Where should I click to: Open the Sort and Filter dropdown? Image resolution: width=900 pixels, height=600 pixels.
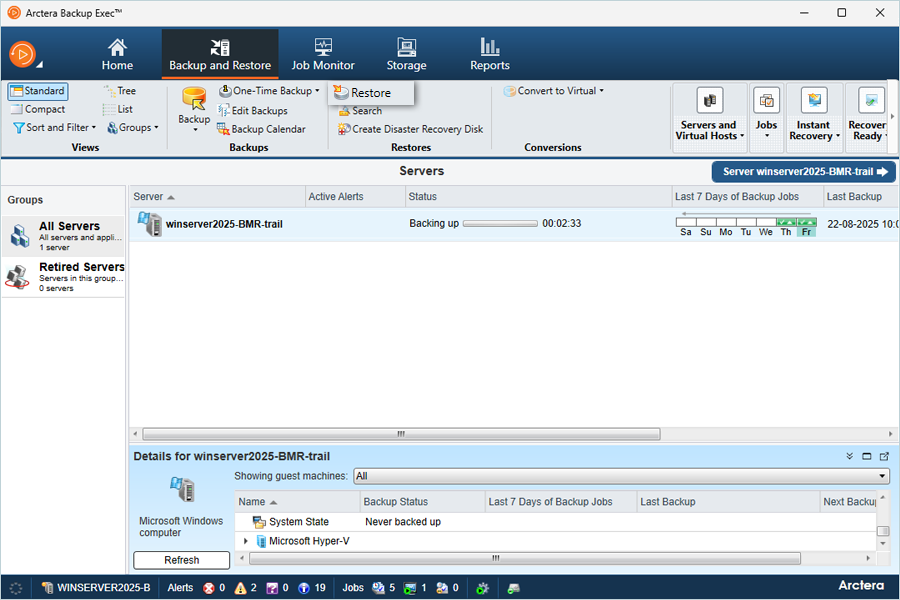click(x=55, y=127)
